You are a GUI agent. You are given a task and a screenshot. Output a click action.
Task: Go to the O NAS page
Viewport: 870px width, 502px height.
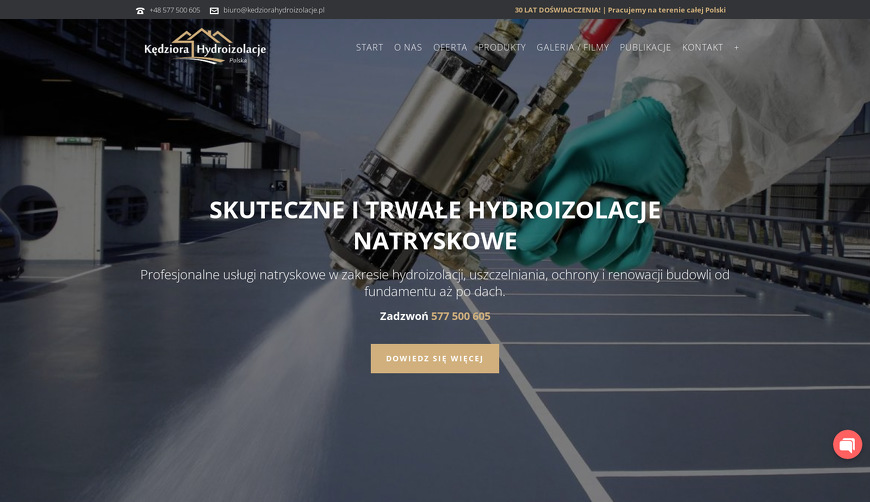[408, 48]
